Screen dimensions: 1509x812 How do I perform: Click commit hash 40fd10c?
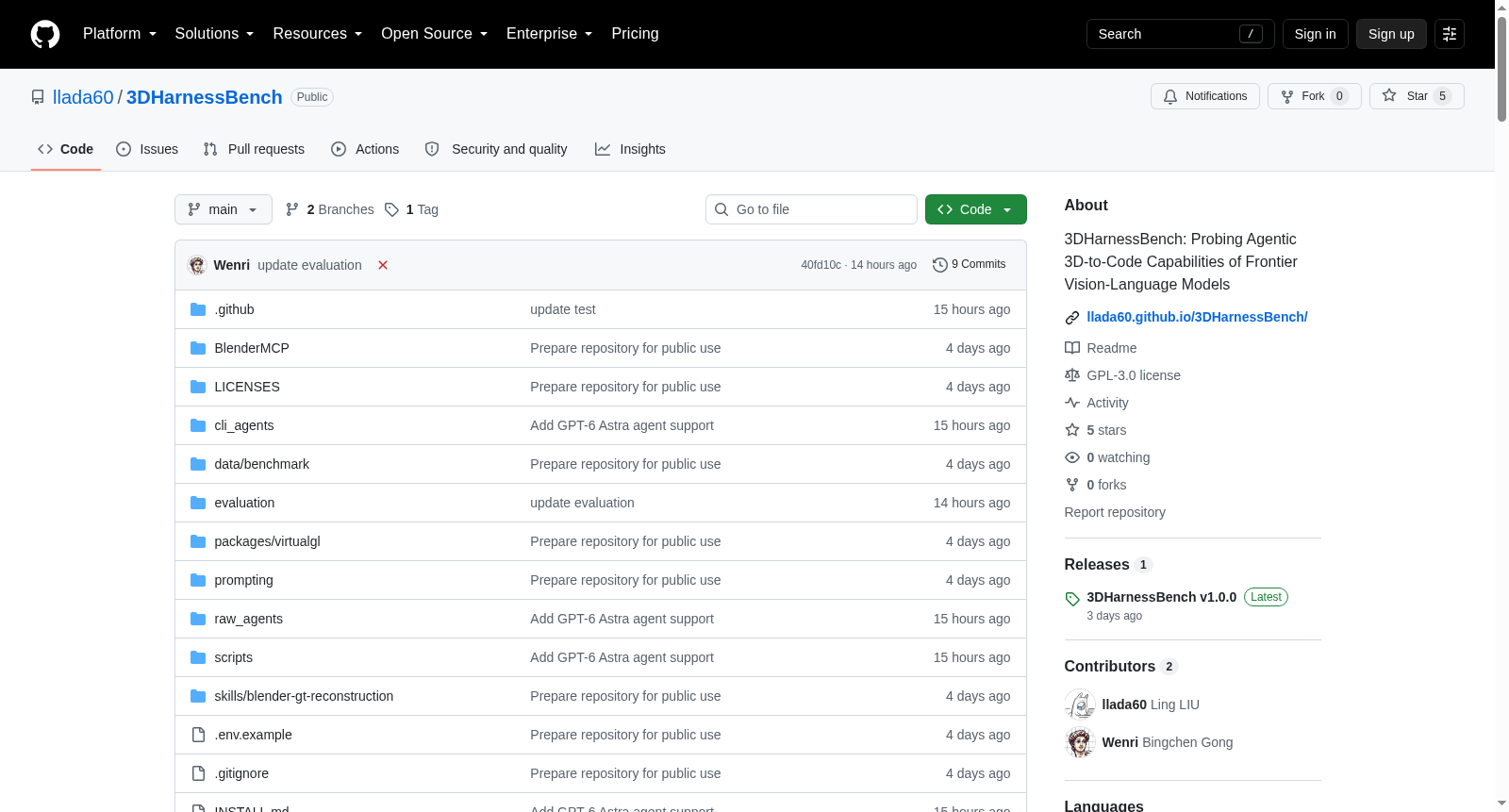pos(821,265)
